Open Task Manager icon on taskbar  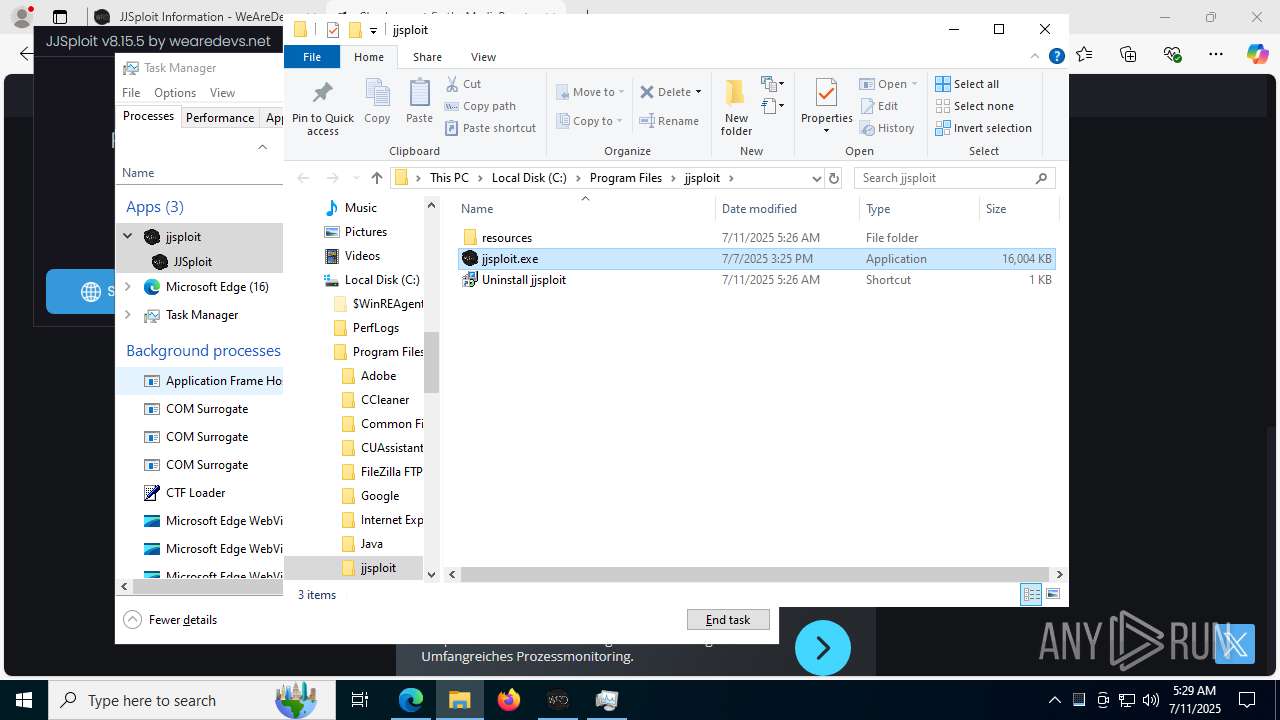(x=607, y=700)
